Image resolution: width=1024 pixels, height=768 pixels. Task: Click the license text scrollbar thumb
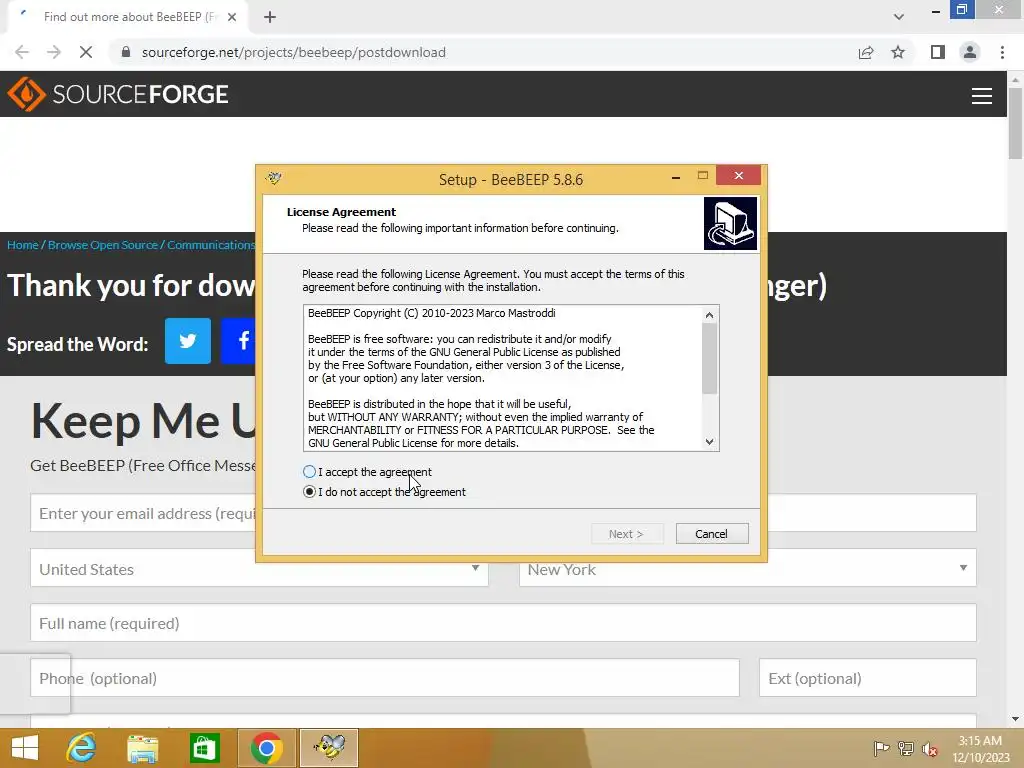coord(710,359)
